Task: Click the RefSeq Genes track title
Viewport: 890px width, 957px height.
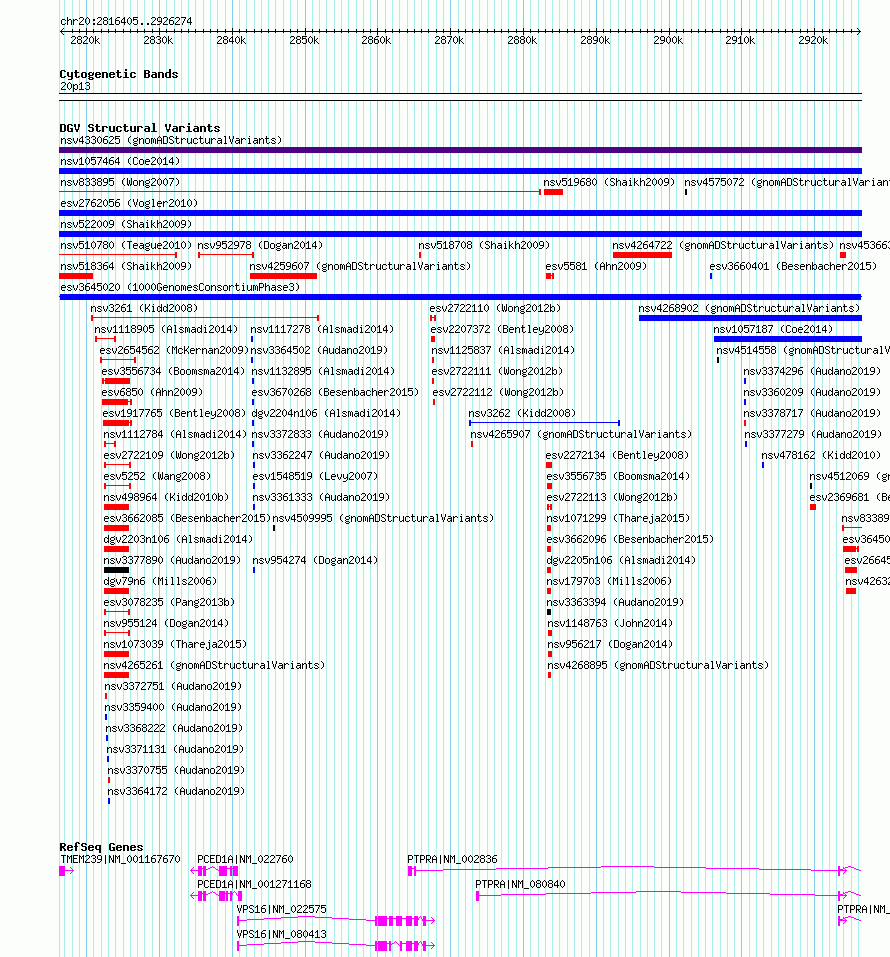Action: point(101,847)
